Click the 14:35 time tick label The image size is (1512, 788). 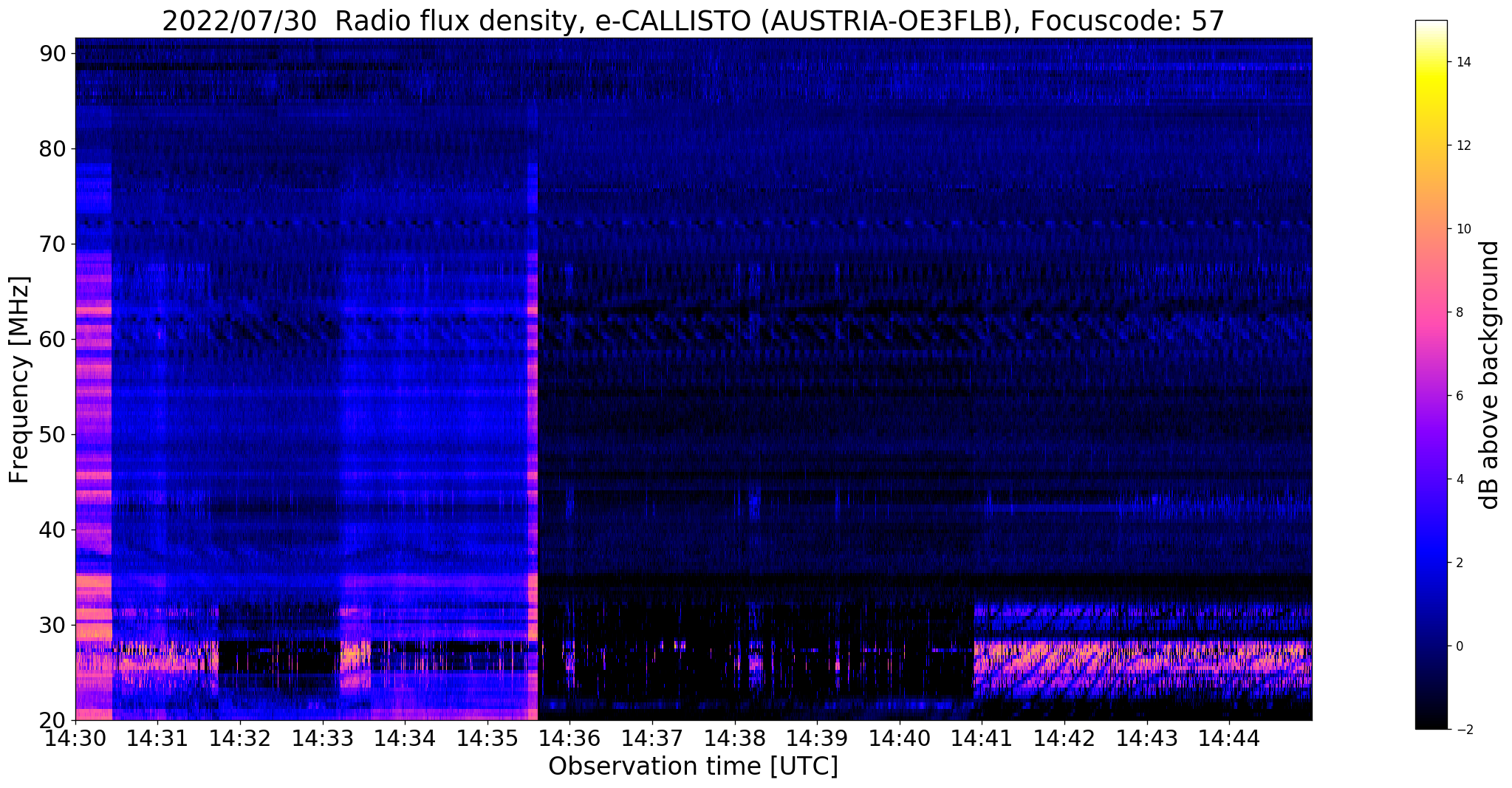tap(487, 737)
